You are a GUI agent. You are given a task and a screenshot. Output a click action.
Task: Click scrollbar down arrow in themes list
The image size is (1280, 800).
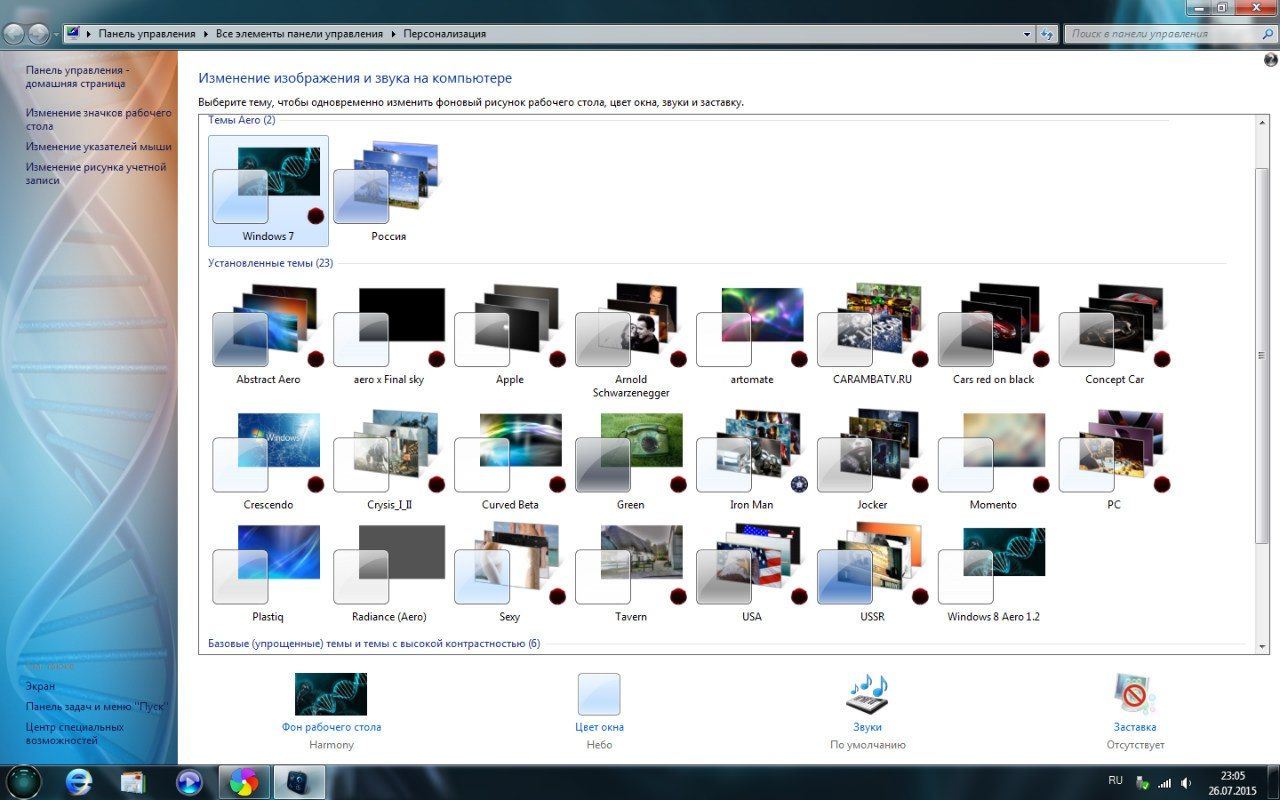[1261, 646]
